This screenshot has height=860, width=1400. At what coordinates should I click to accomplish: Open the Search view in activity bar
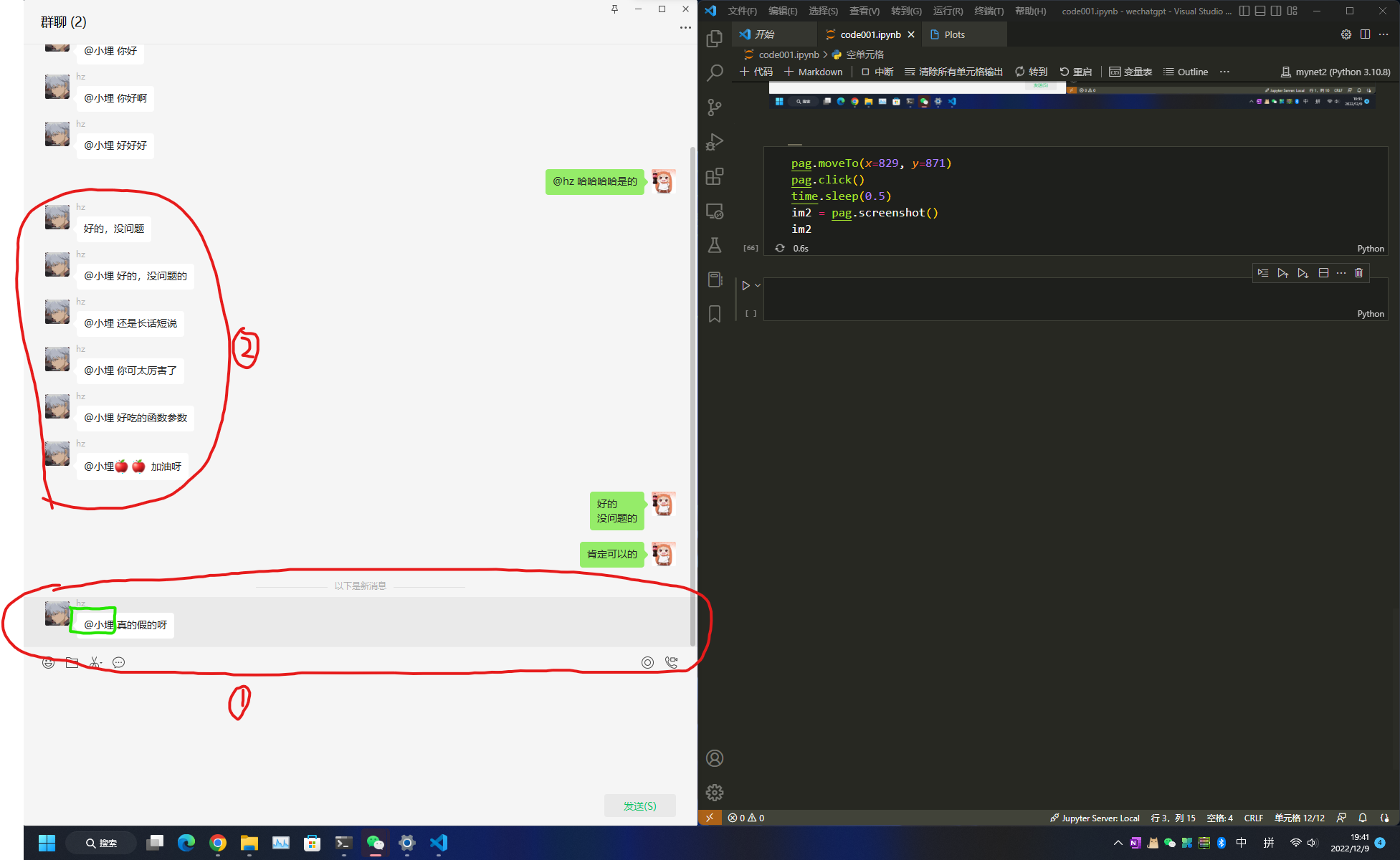714,73
